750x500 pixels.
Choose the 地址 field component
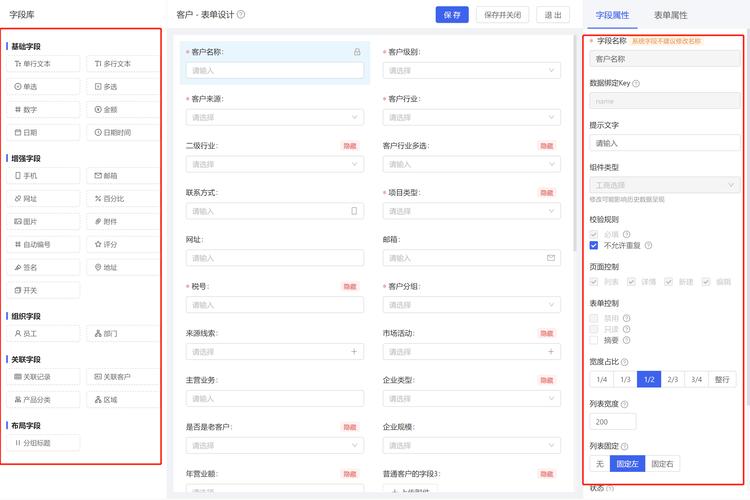[122, 267]
